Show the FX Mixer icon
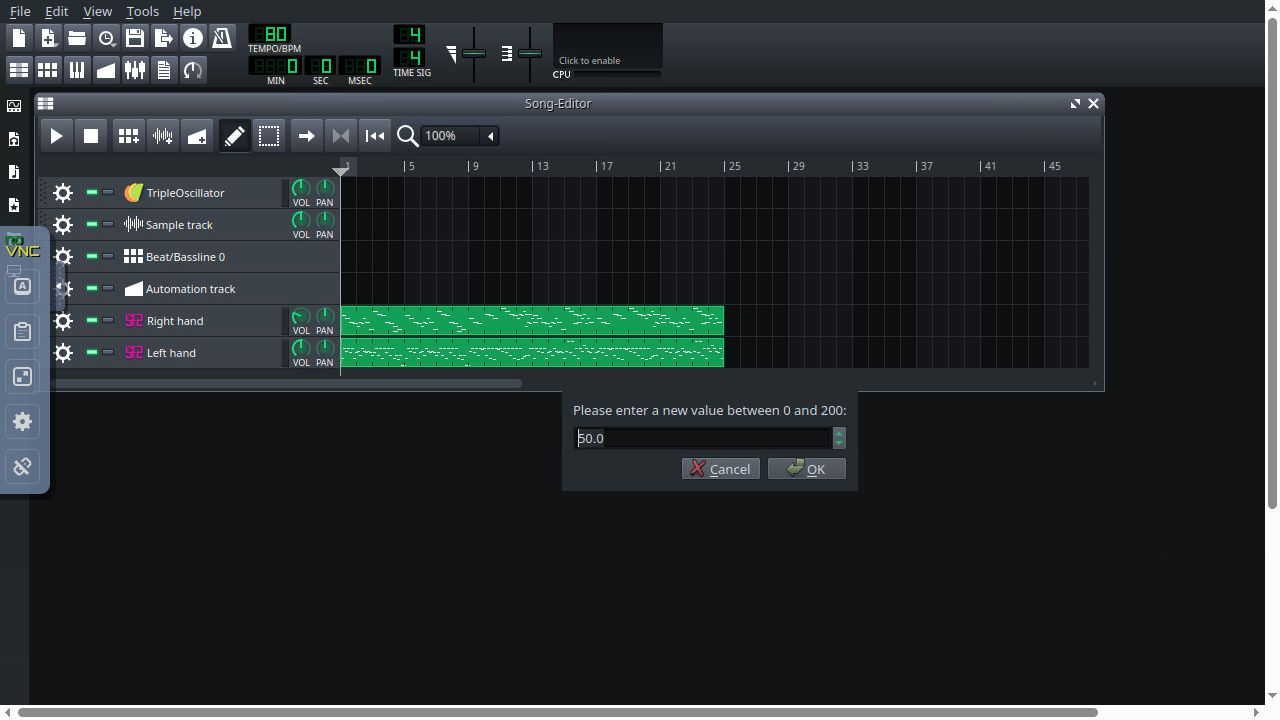 point(135,69)
